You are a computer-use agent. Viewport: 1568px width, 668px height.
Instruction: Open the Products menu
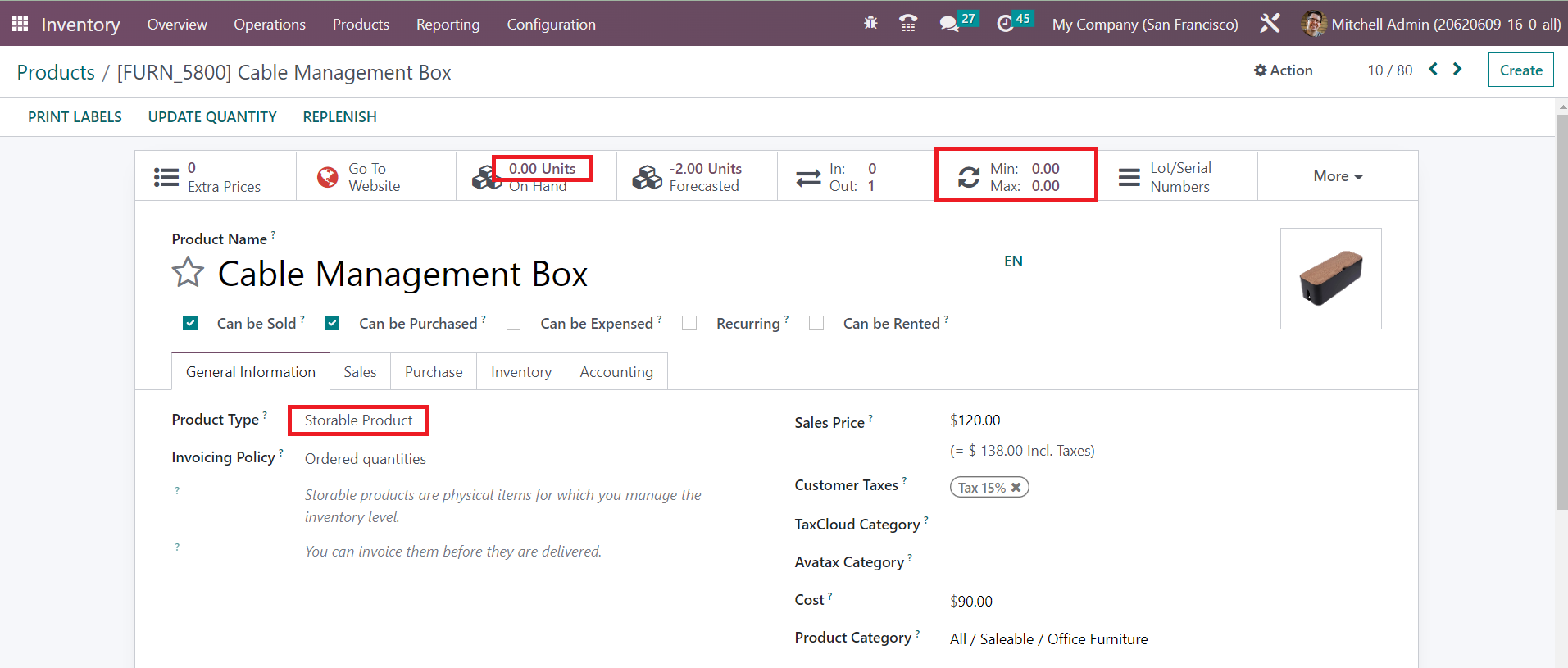point(361,25)
